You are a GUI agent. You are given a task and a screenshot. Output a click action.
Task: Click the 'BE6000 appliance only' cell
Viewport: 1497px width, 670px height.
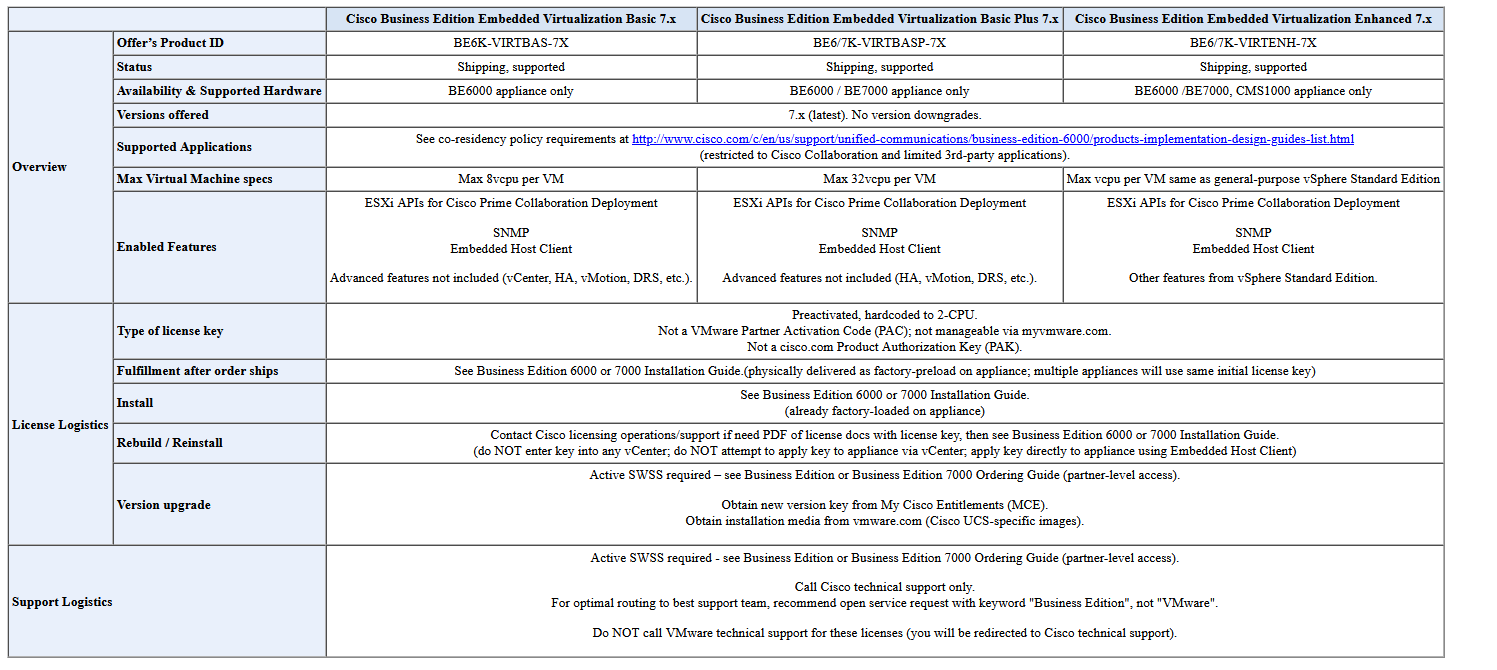[511, 91]
